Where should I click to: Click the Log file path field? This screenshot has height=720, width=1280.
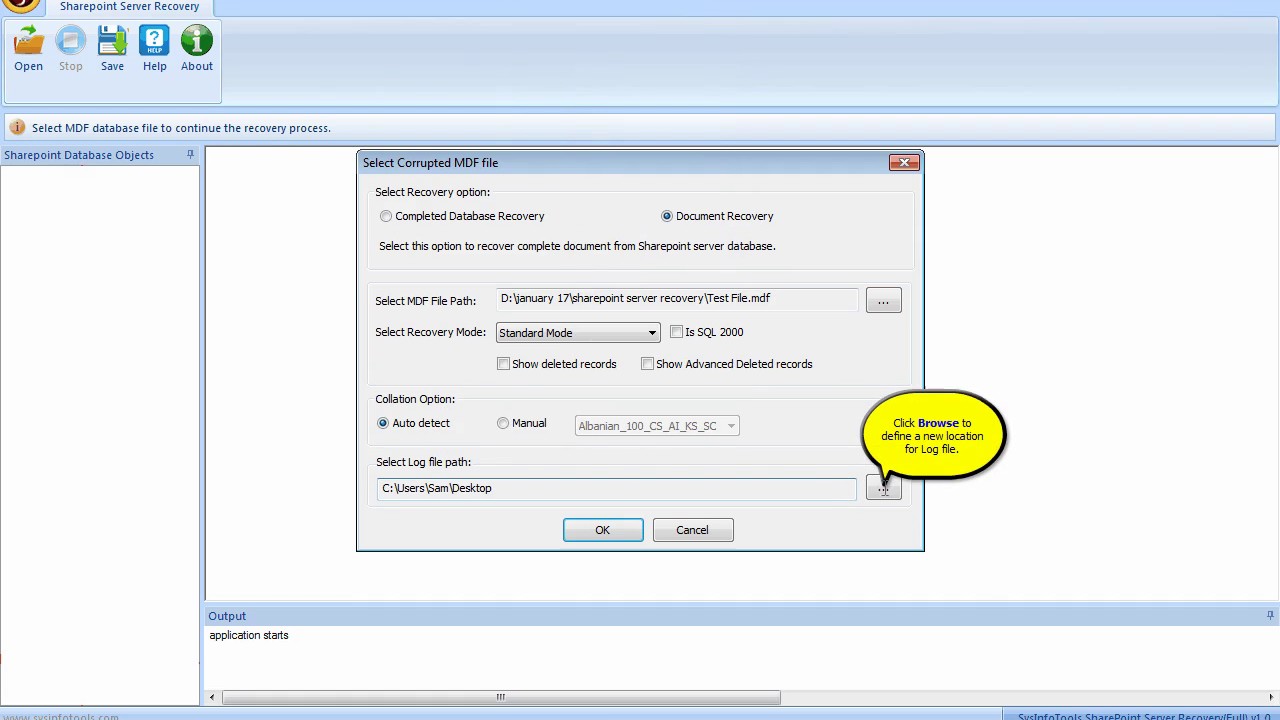(x=617, y=488)
